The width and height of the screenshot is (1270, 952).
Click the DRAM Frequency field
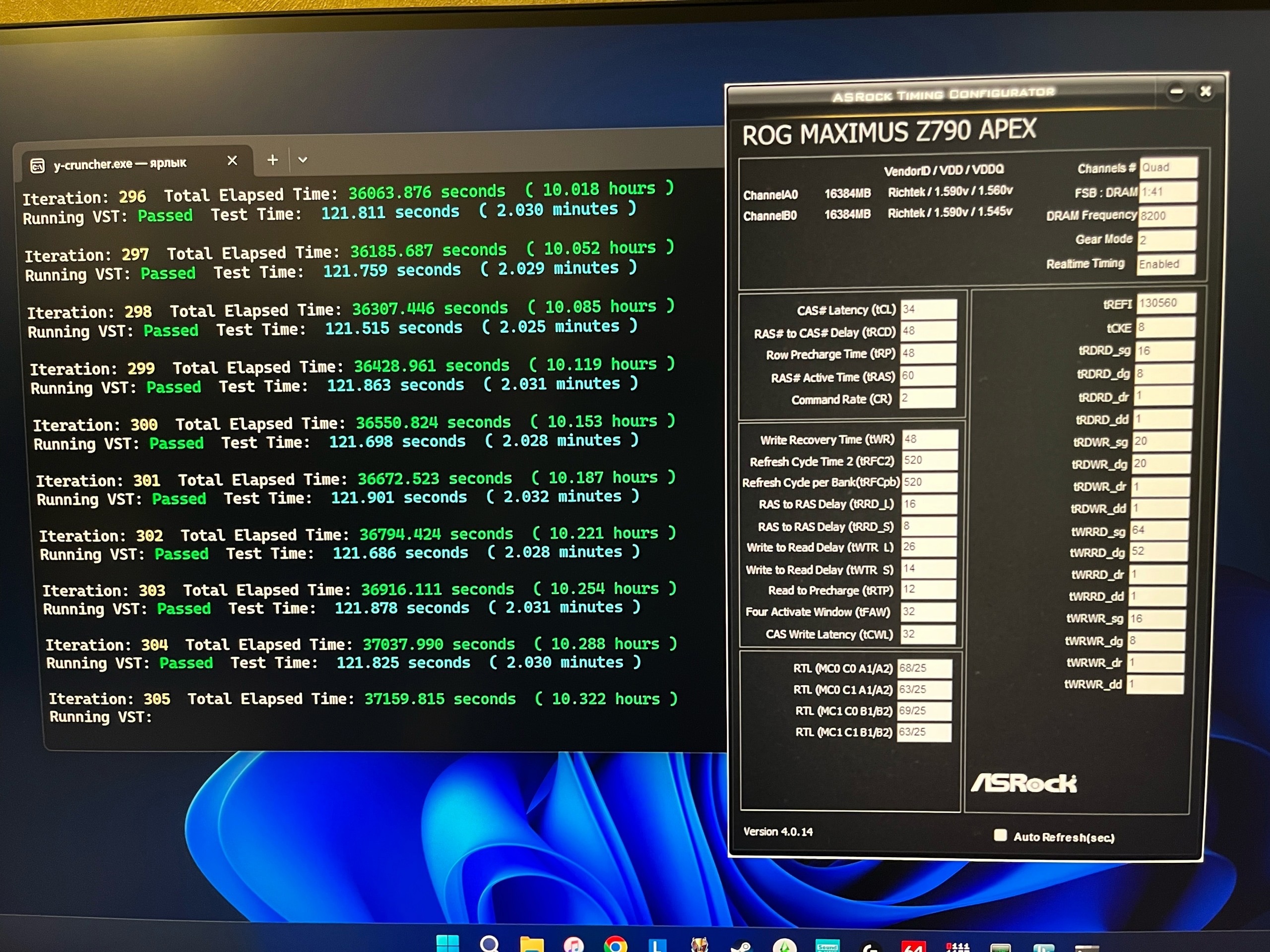click(1167, 216)
